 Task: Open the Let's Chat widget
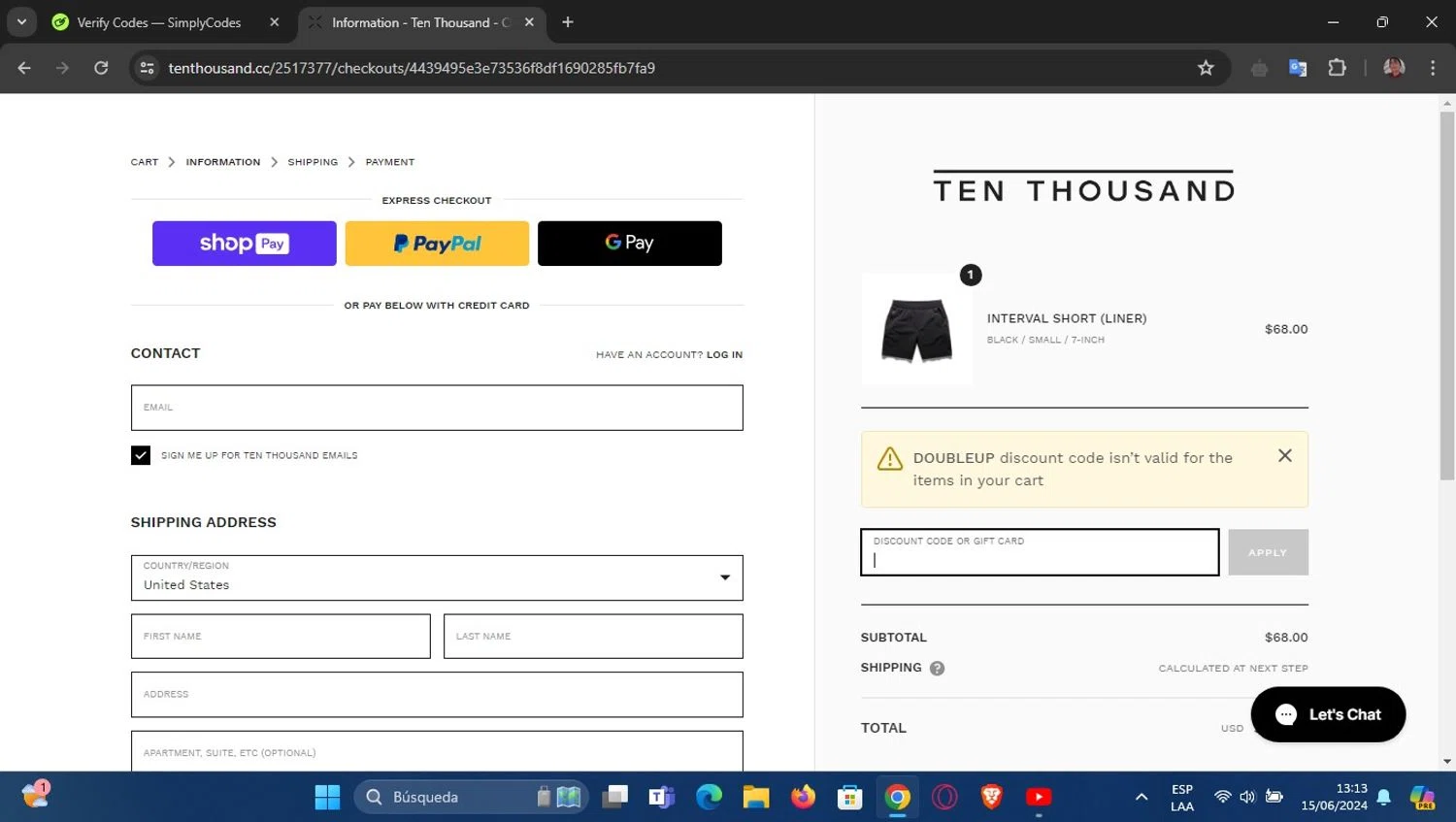point(1328,714)
